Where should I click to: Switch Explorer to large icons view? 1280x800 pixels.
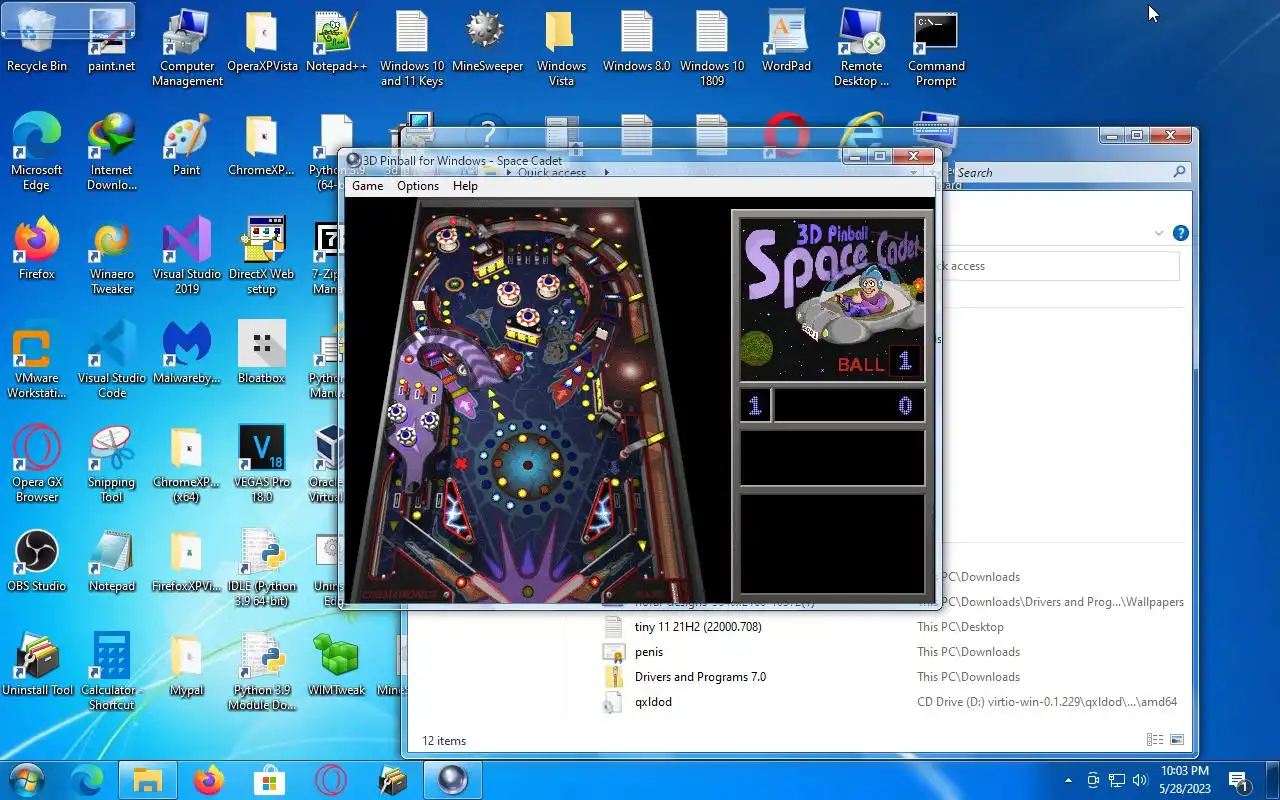point(1177,740)
